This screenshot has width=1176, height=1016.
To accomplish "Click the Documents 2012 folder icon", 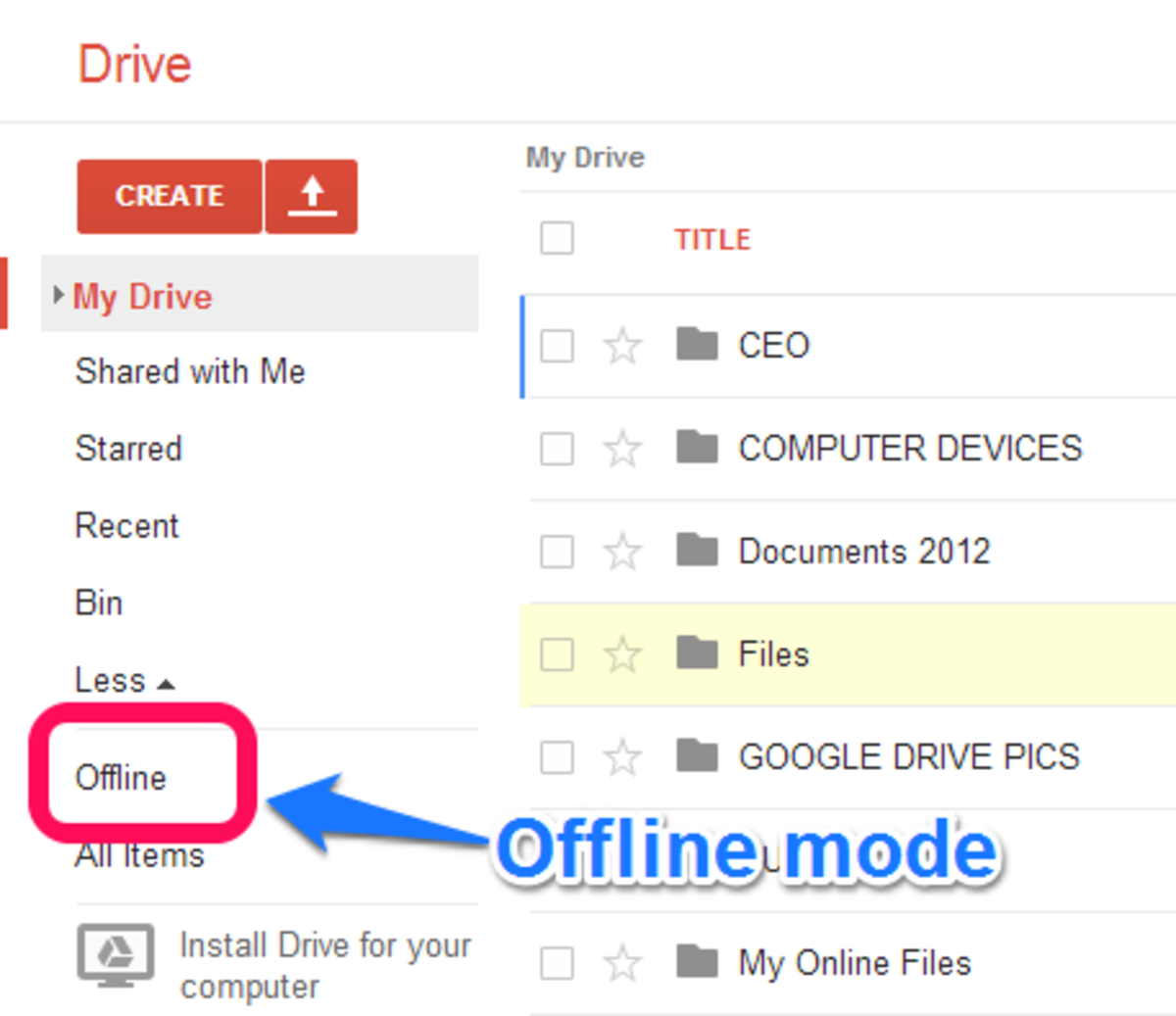I will tap(698, 550).
